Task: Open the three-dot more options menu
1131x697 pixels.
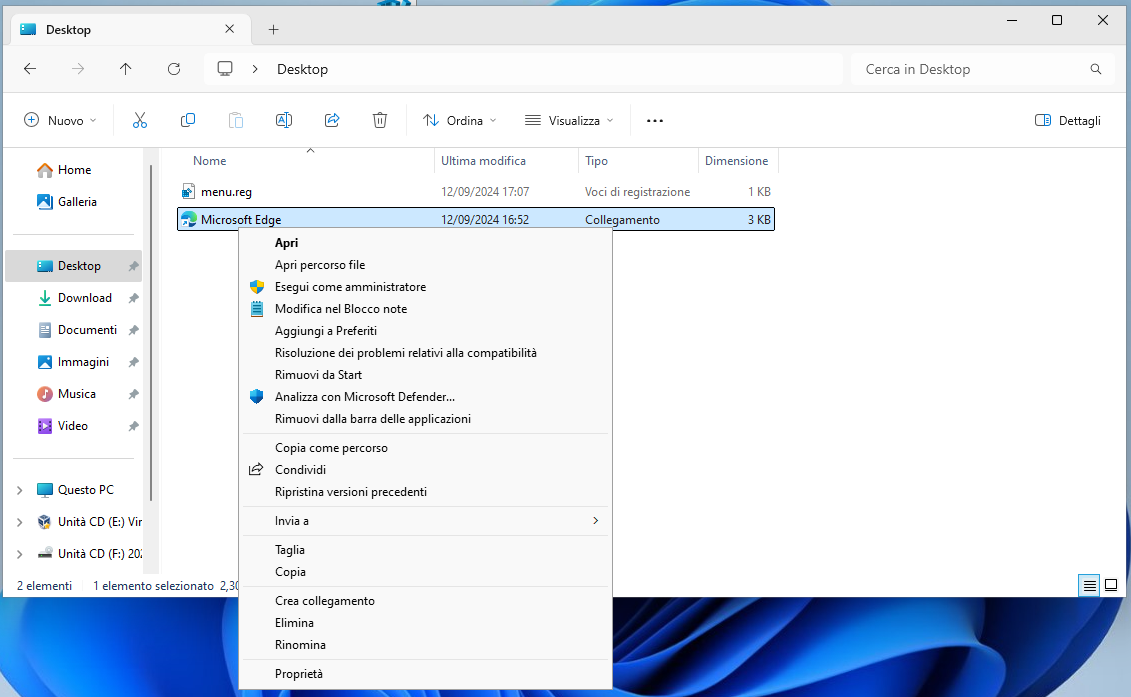Action: pyautogui.click(x=655, y=120)
